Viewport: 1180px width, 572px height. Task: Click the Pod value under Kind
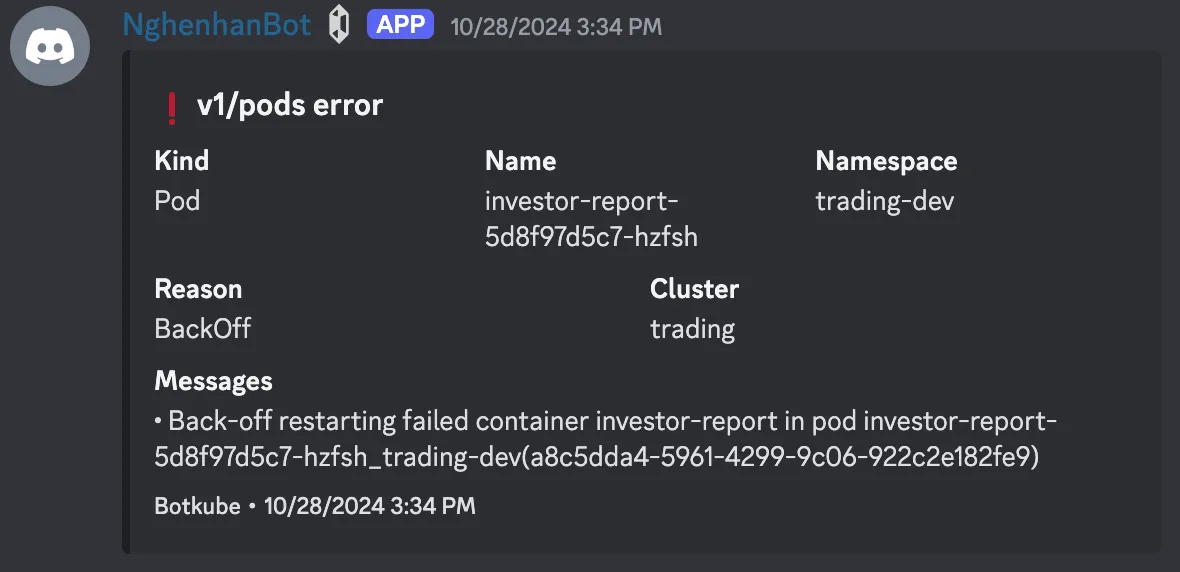[177, 201]
